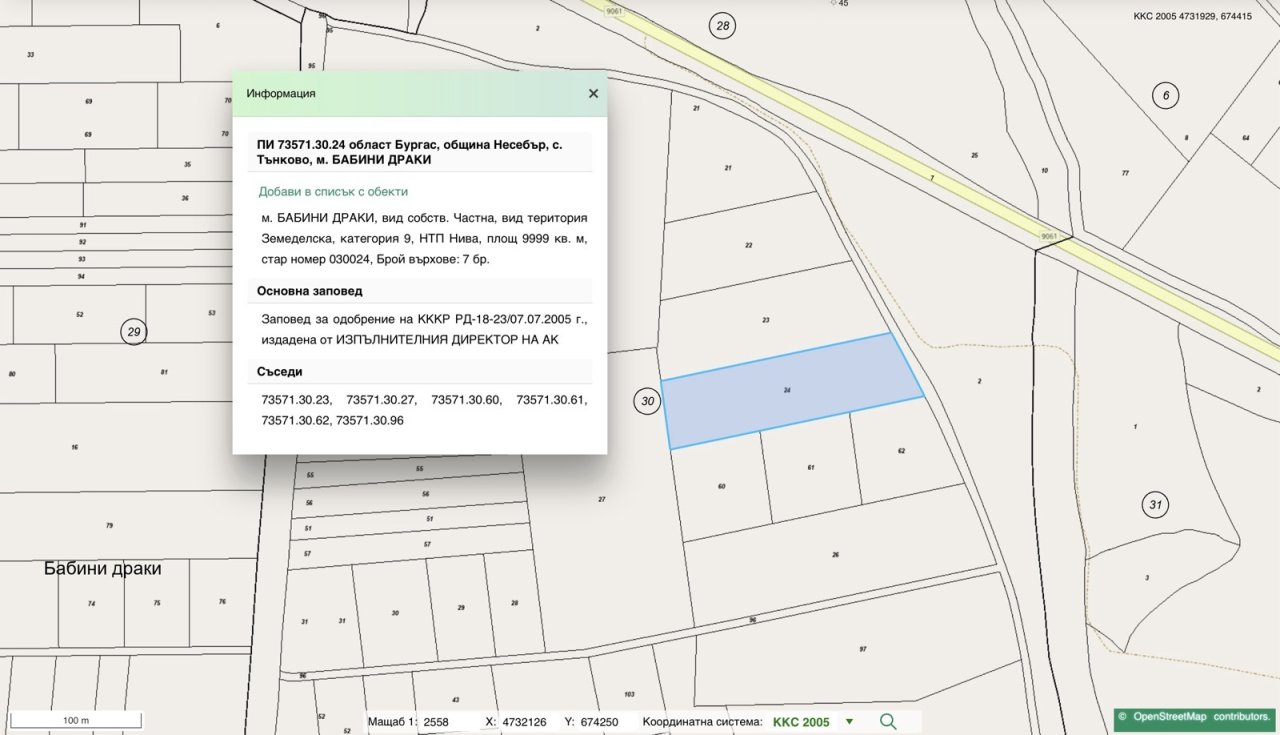Select parcel 23 above the highlighted plot

coord(765,320)
